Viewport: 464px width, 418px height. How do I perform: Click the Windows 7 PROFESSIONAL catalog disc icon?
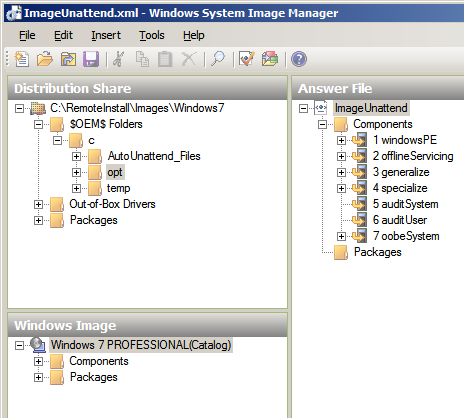[x=38, y=345]
